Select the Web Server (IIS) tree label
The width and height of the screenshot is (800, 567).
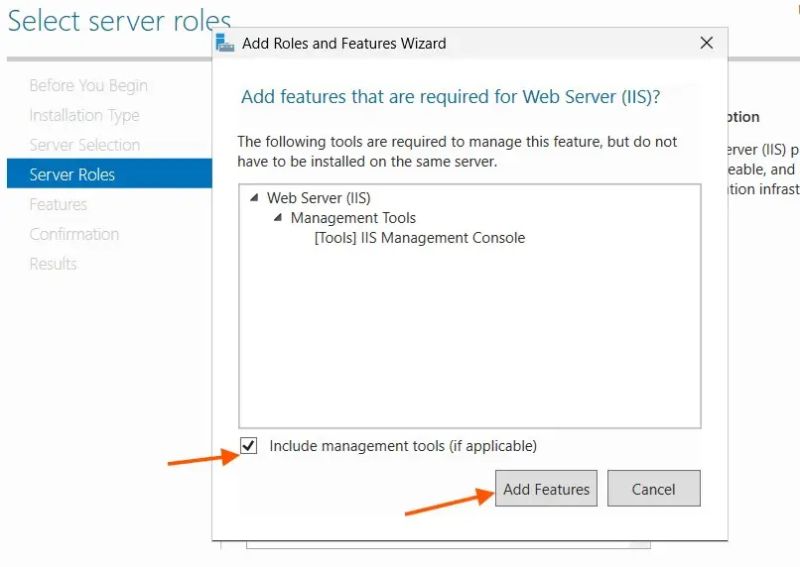[x=318, y=198]
